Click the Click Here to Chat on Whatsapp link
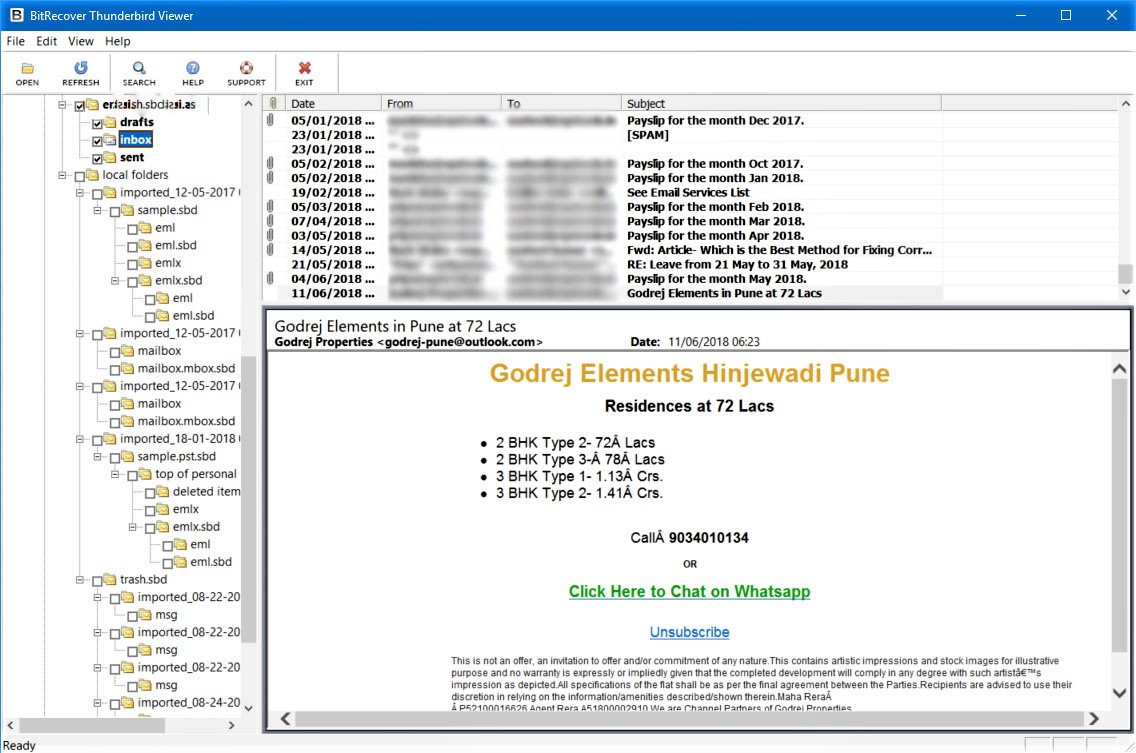 (689, 591)
